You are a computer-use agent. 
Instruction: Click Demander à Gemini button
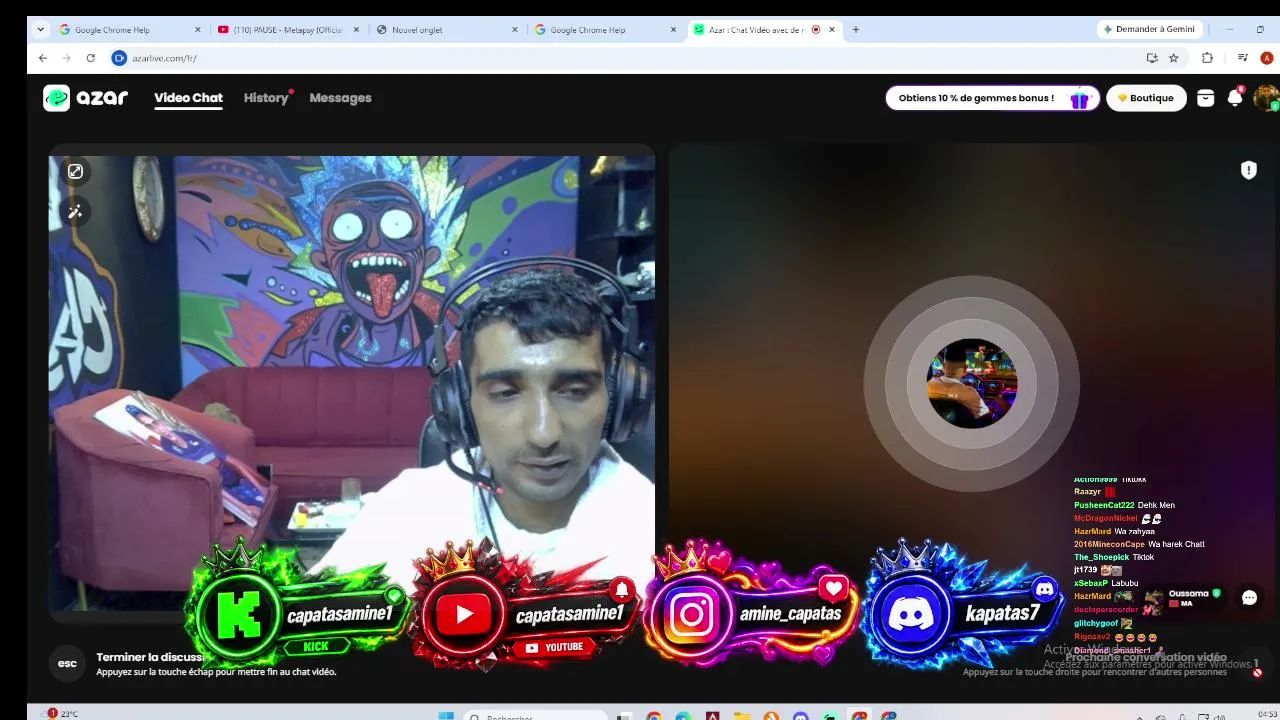(1149, 29)
